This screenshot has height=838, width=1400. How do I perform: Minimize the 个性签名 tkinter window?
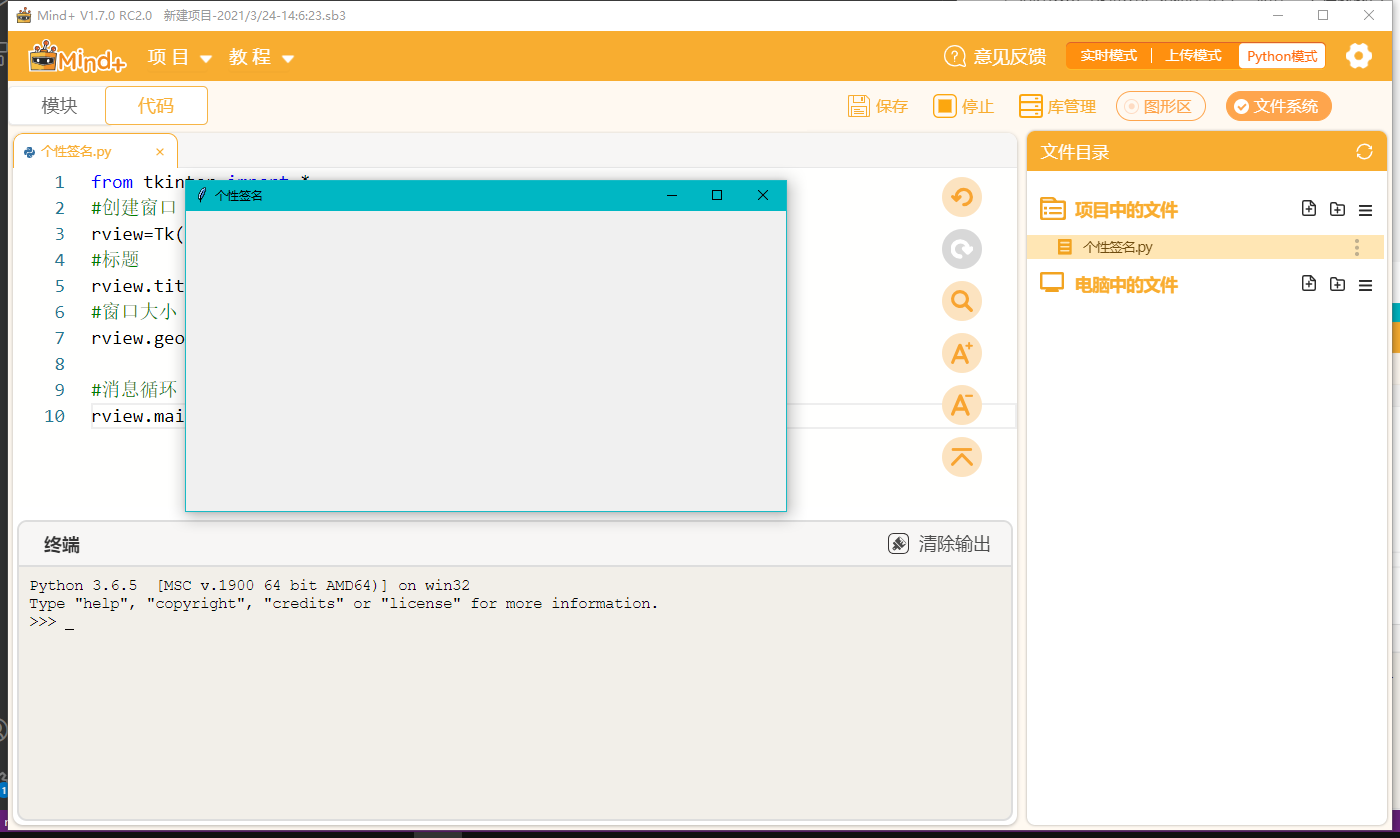[x=672, y=196]
